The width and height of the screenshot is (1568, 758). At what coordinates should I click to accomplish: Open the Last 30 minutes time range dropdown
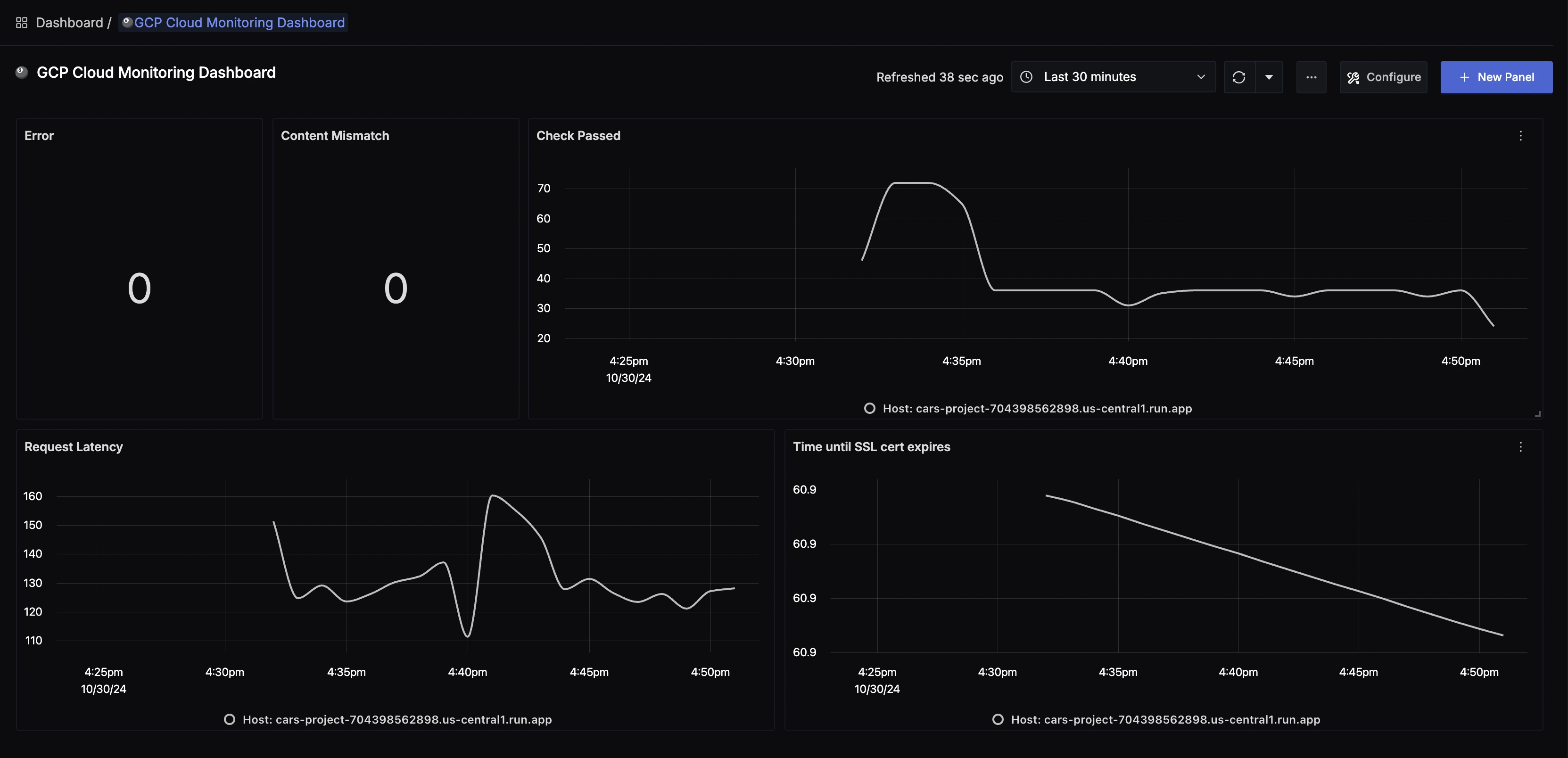(x=1114, y=77)
